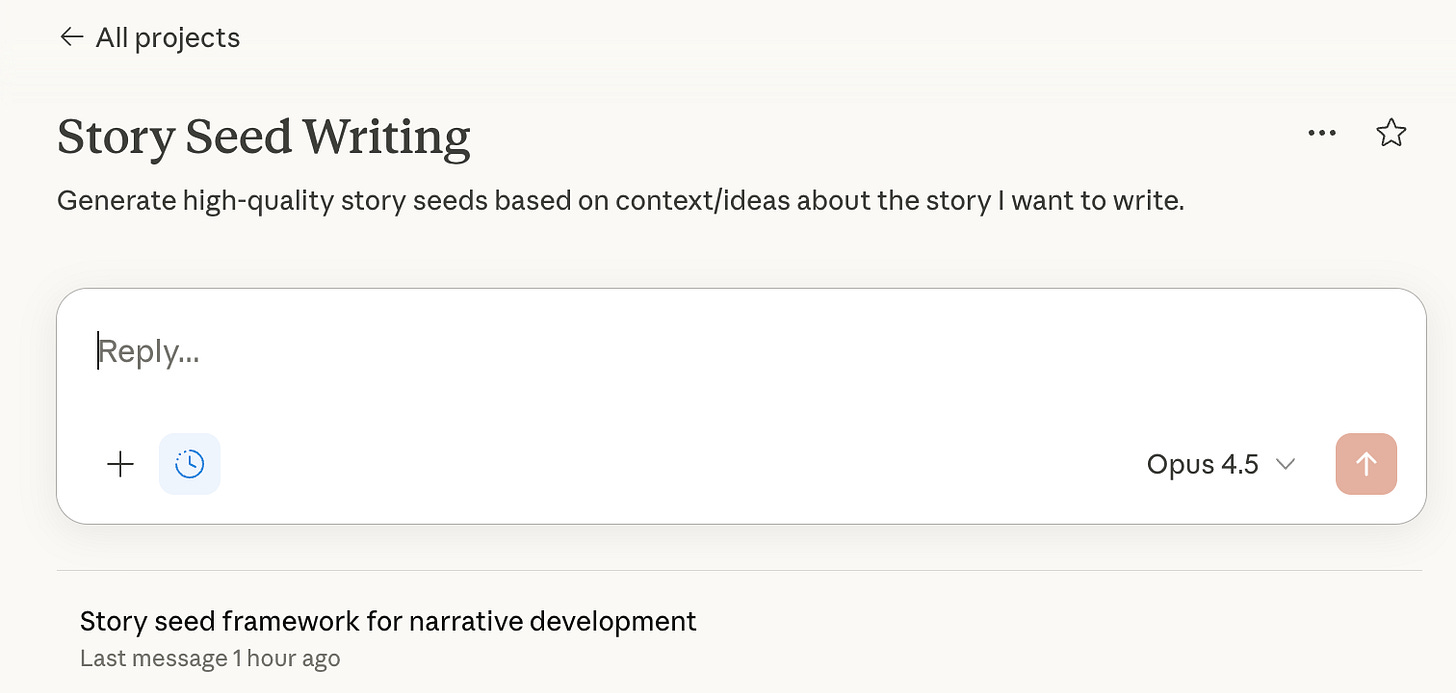This screenshot has width=1456, height=693.
Task: Click the Opus 4.5 model label
Action: pos(1202,464)
